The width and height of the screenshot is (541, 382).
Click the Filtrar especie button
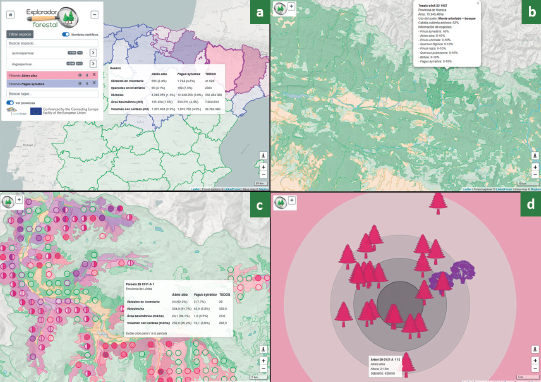(20, 34)
